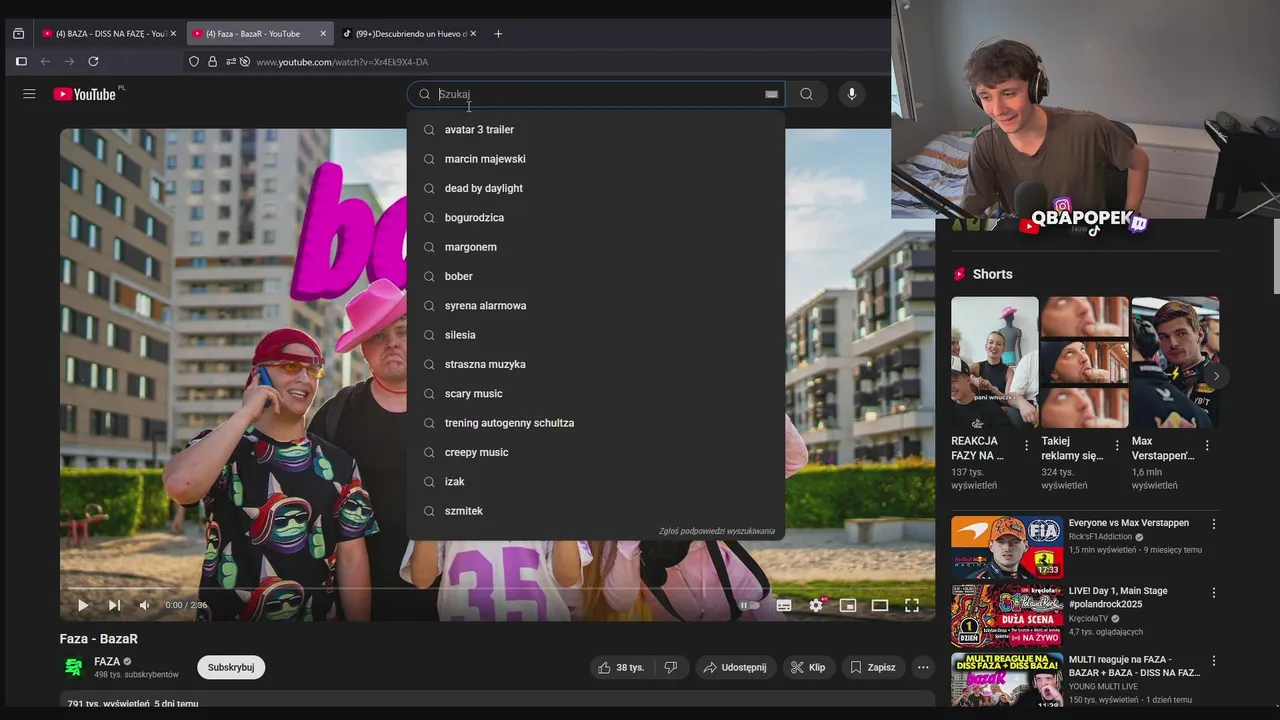Screen dimensions: 1280x720
Task: Select suggestion margonem
Action: tap(596, 247)
